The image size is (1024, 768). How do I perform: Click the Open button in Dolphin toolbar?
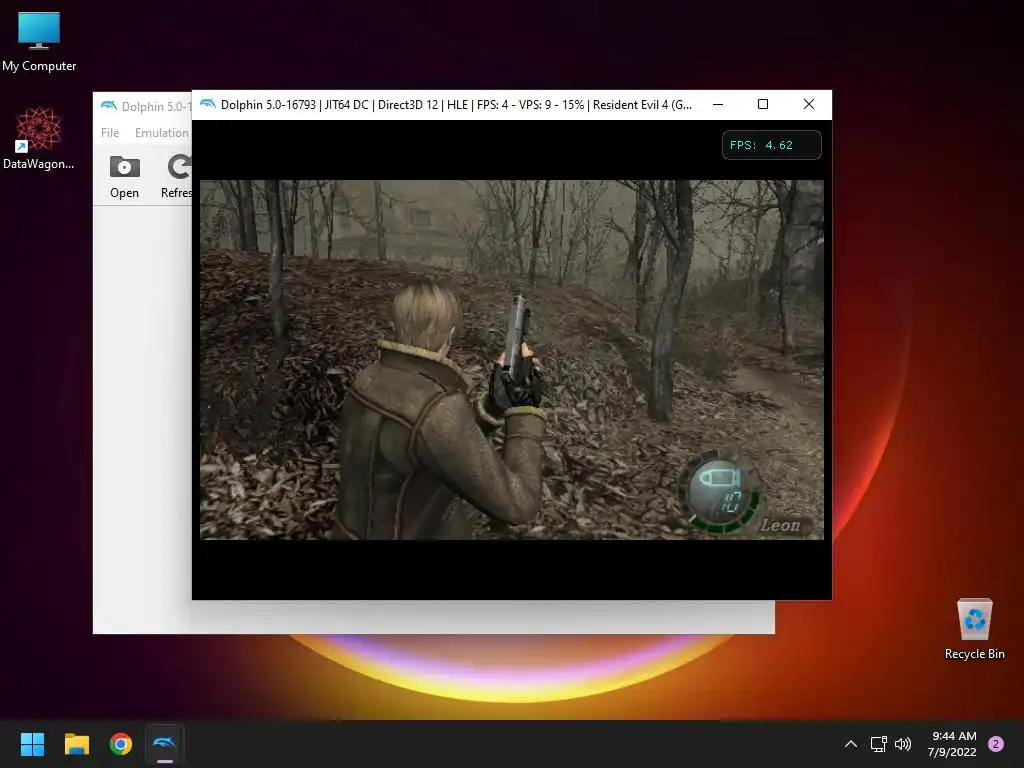coord(124,177)
